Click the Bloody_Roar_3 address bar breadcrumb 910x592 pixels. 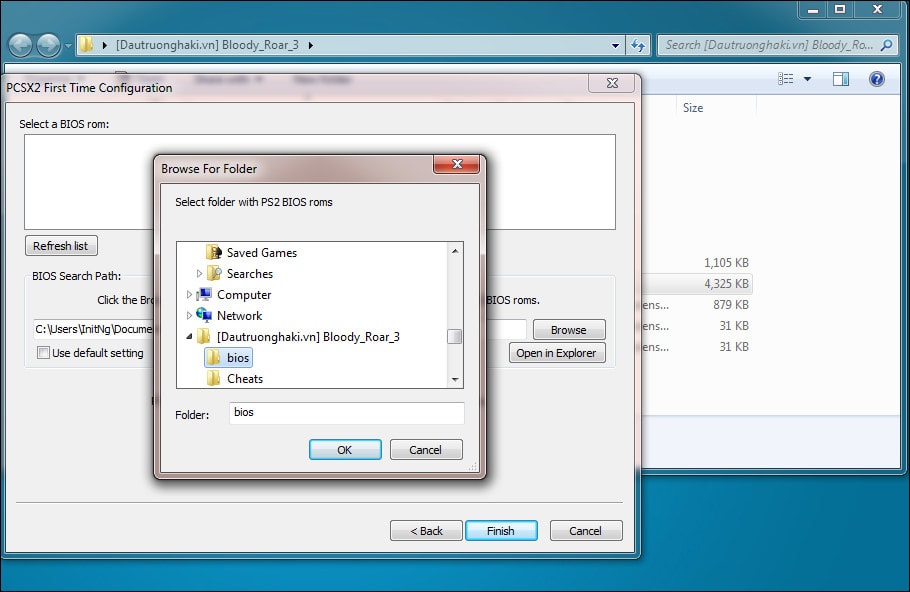point(207,45)
